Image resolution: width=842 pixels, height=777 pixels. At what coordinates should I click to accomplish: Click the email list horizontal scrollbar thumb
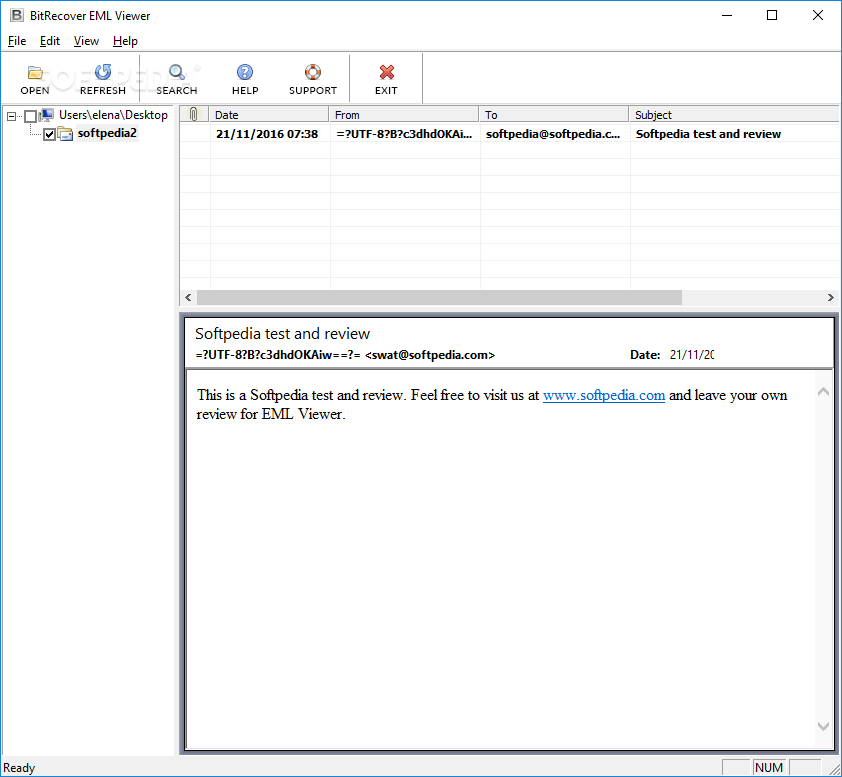(x=439, y=297)
